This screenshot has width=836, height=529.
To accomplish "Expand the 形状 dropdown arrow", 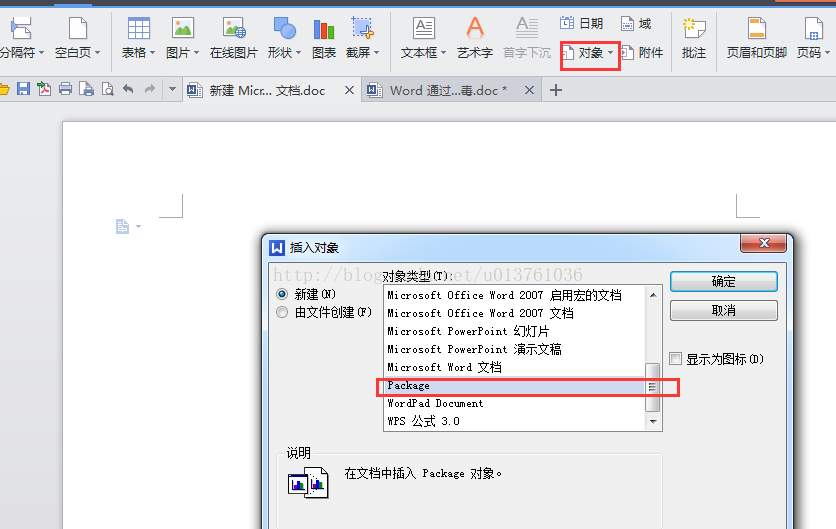I will click(x=298, y=53).
